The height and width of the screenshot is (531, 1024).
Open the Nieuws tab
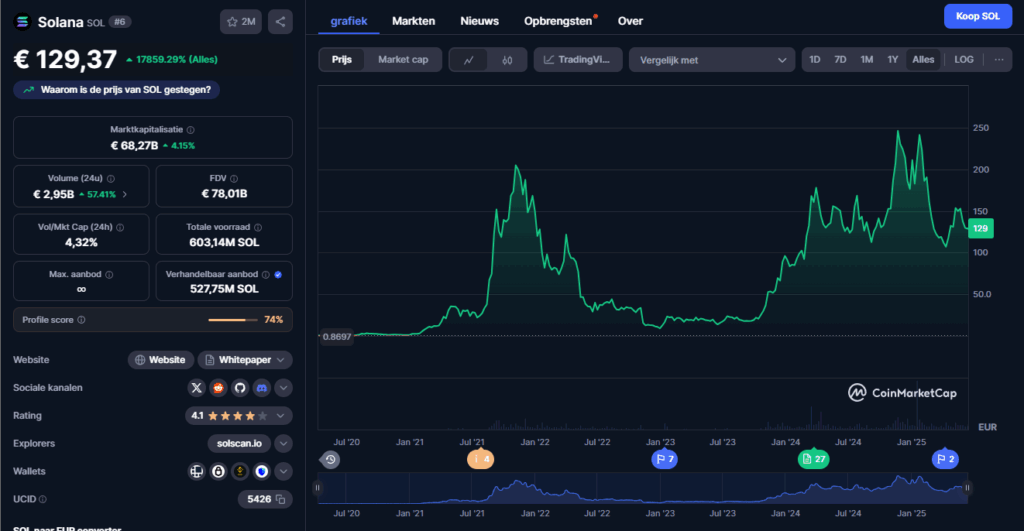(x=479, y=21)
